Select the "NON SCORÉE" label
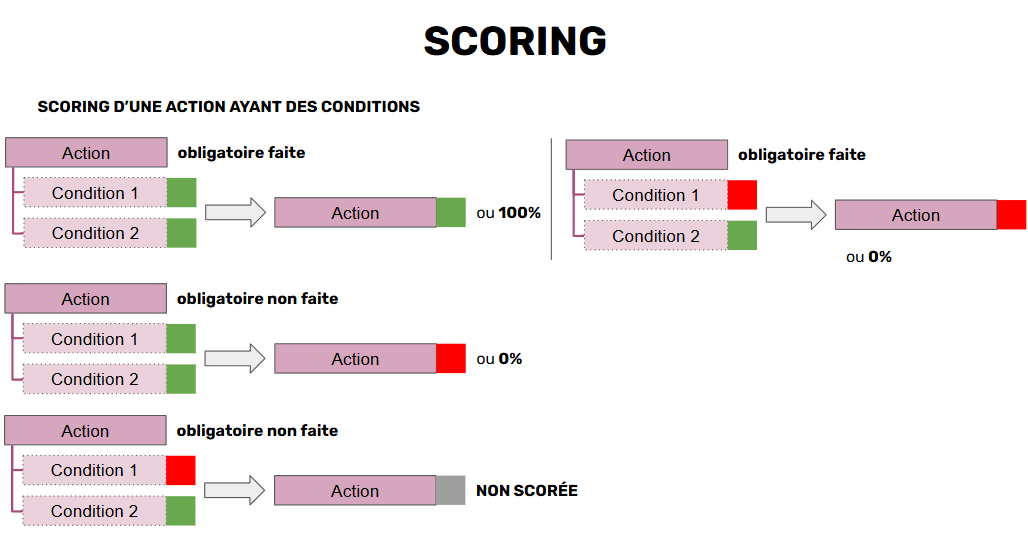Image resolution: width=1028 pixels, height=538 pixels. click(x=526, y=491)
